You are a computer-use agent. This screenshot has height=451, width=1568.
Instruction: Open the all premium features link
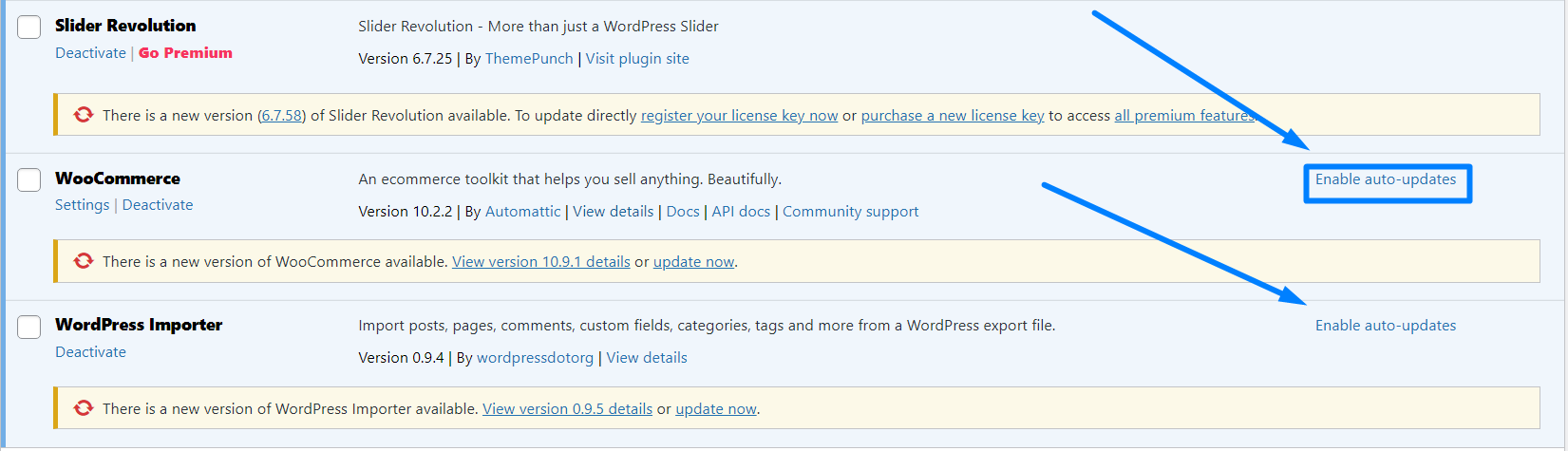1184,116
